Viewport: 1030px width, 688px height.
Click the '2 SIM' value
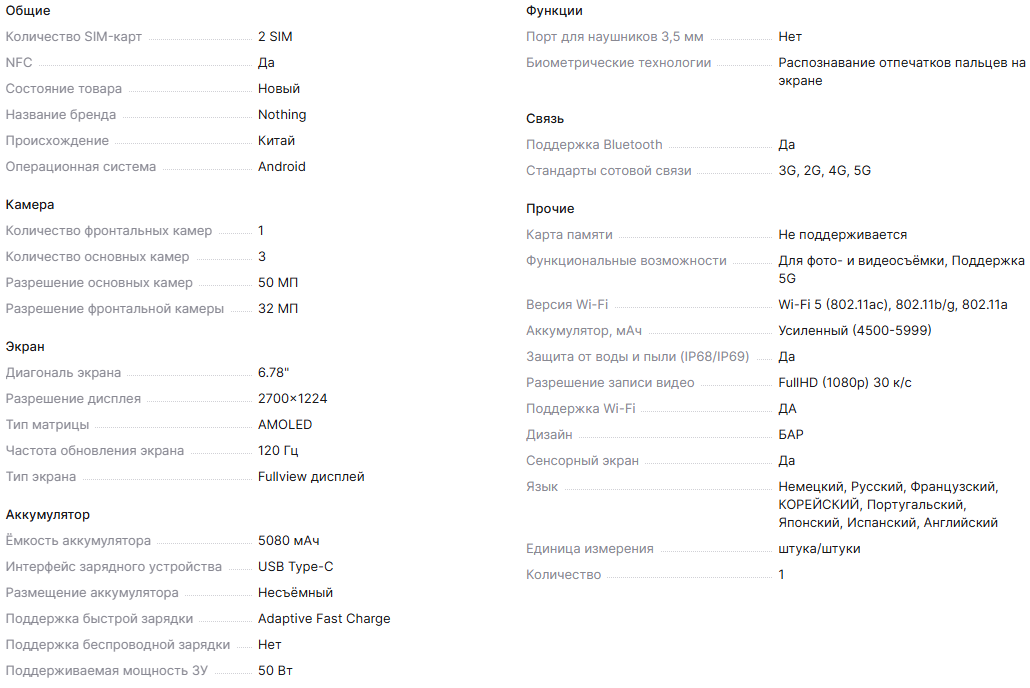coord(275,37)
